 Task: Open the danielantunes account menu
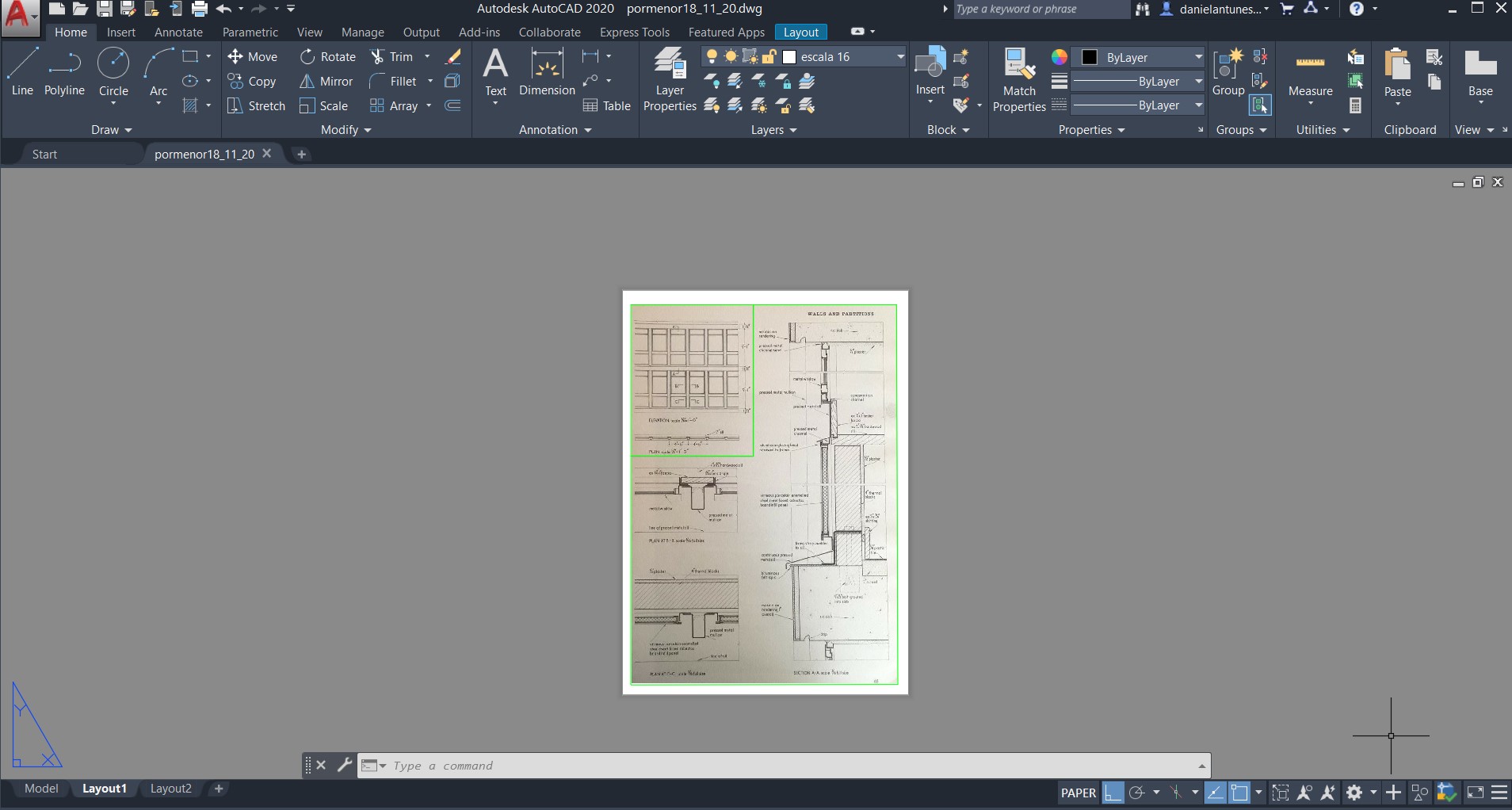click(x=1216, y=9)
